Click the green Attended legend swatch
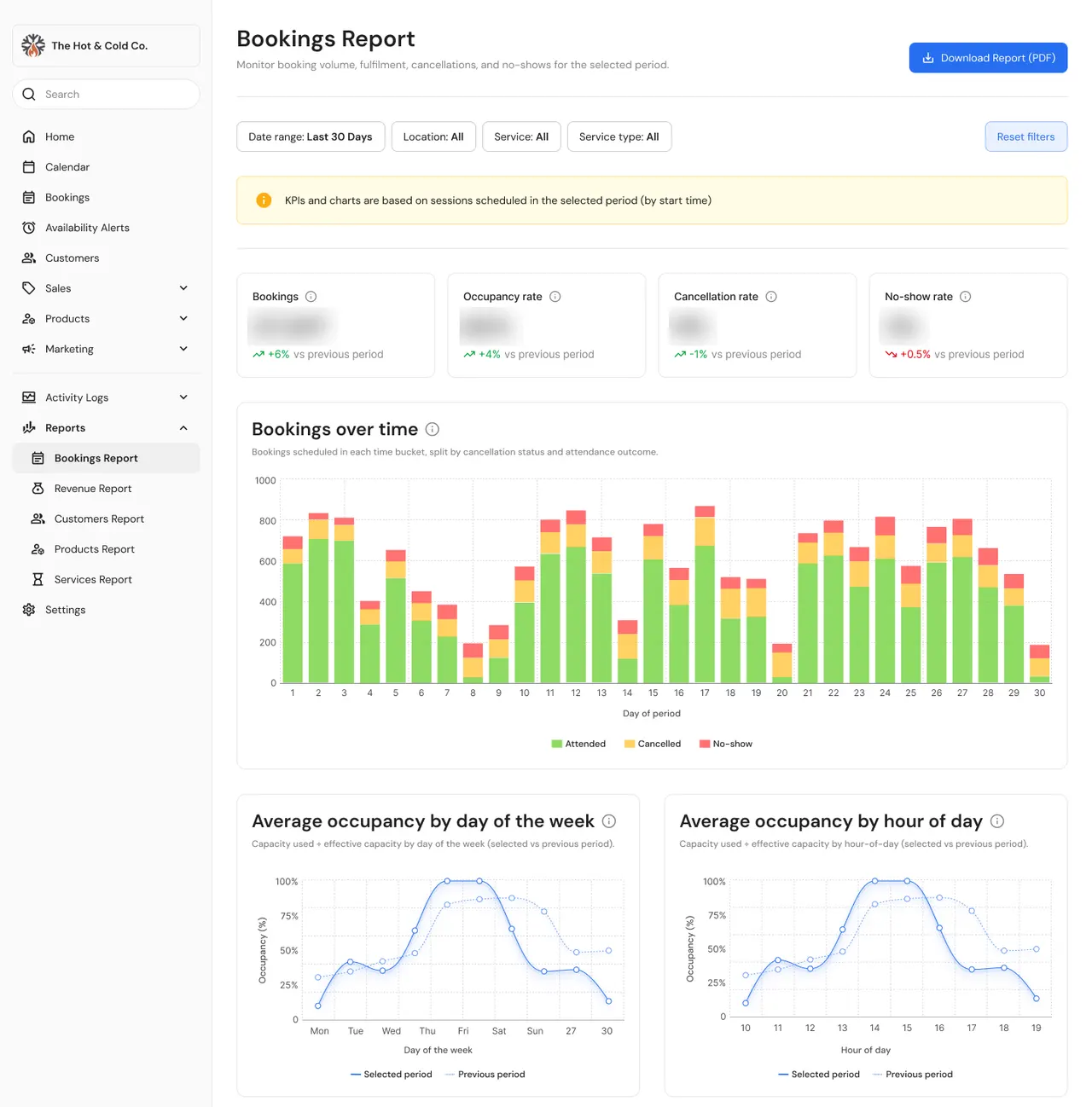This screenshot has width=1092, height=1107. pyautogui.click(x=557, y=744)
